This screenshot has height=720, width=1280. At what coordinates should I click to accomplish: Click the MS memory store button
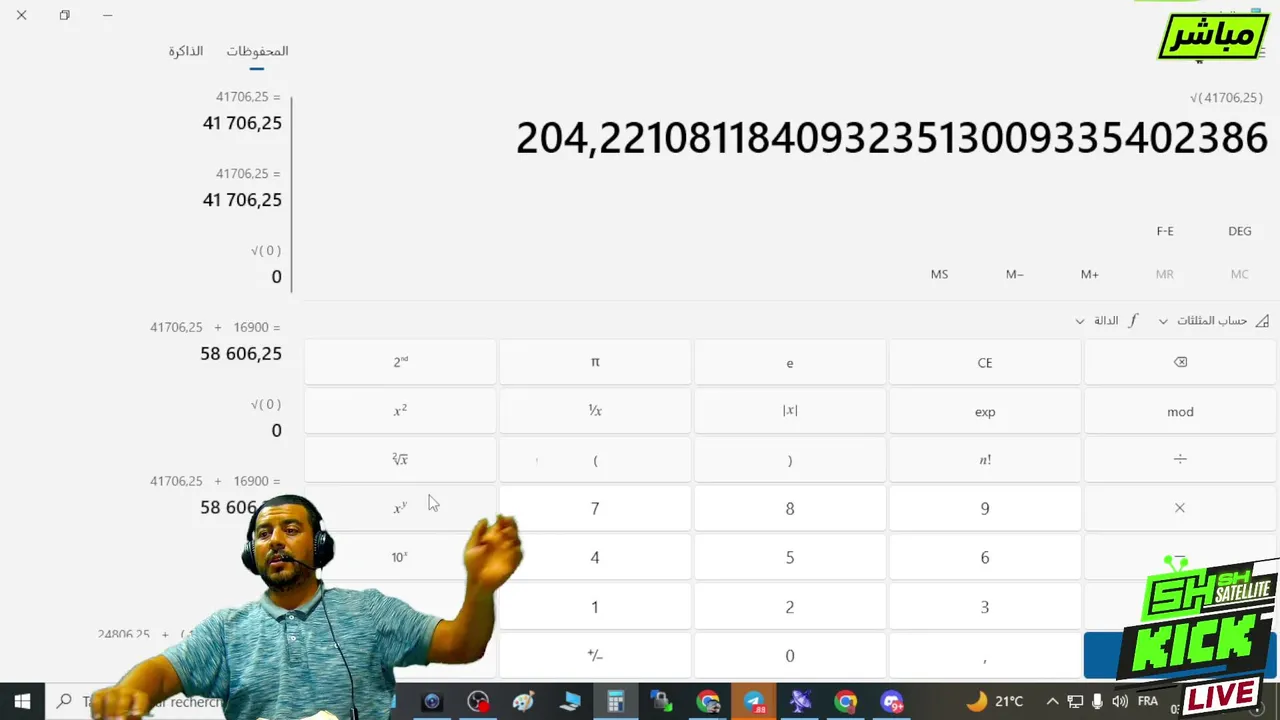[x=939, y=274]
